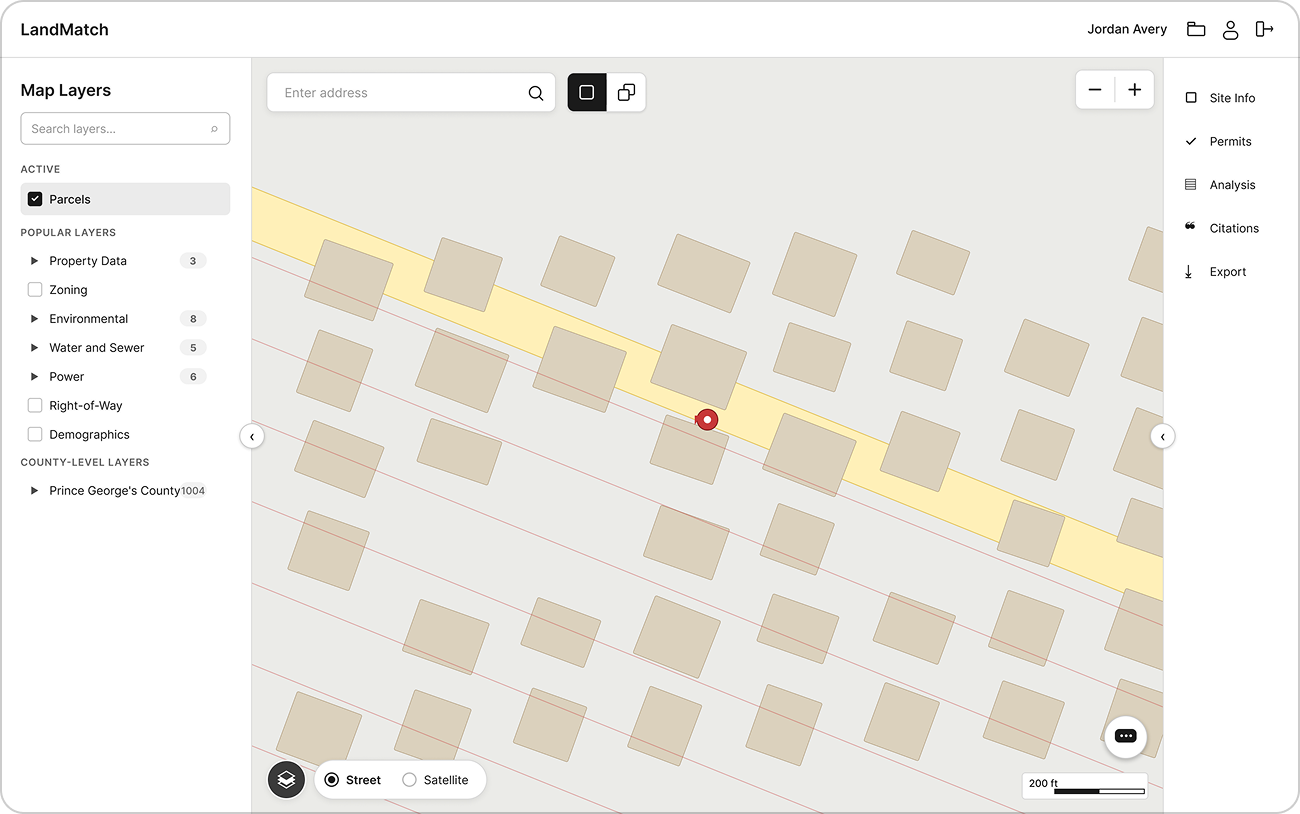Click the county count badge 1004
Image resolution: width=1300 pixels, height=814 pixels.
point(193,491)
